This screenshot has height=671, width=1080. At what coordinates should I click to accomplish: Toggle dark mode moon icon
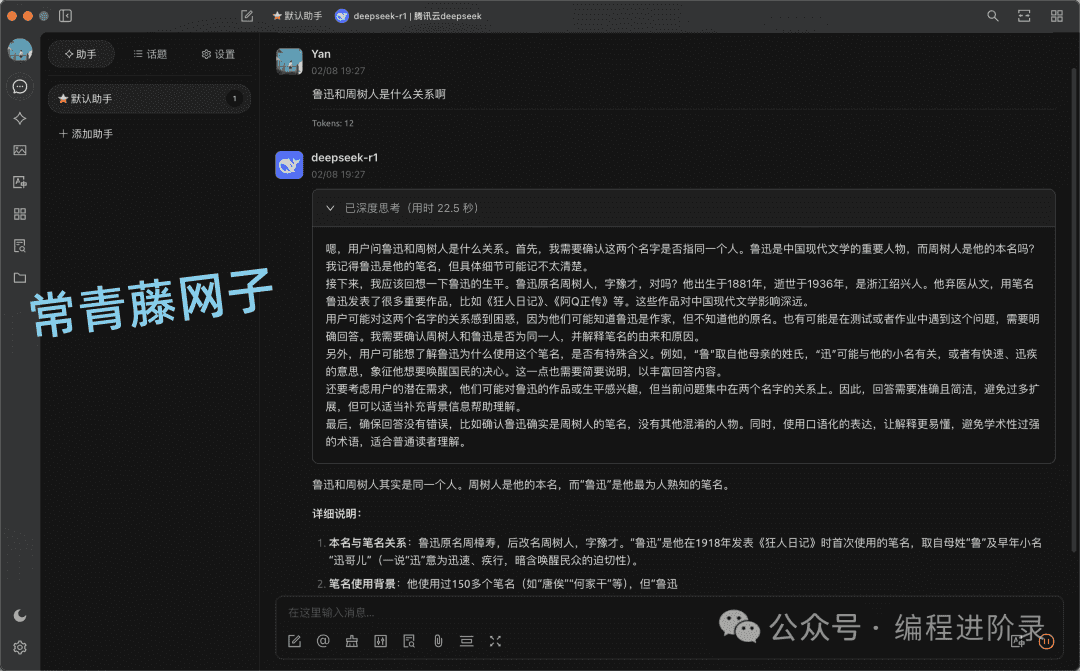20,615
